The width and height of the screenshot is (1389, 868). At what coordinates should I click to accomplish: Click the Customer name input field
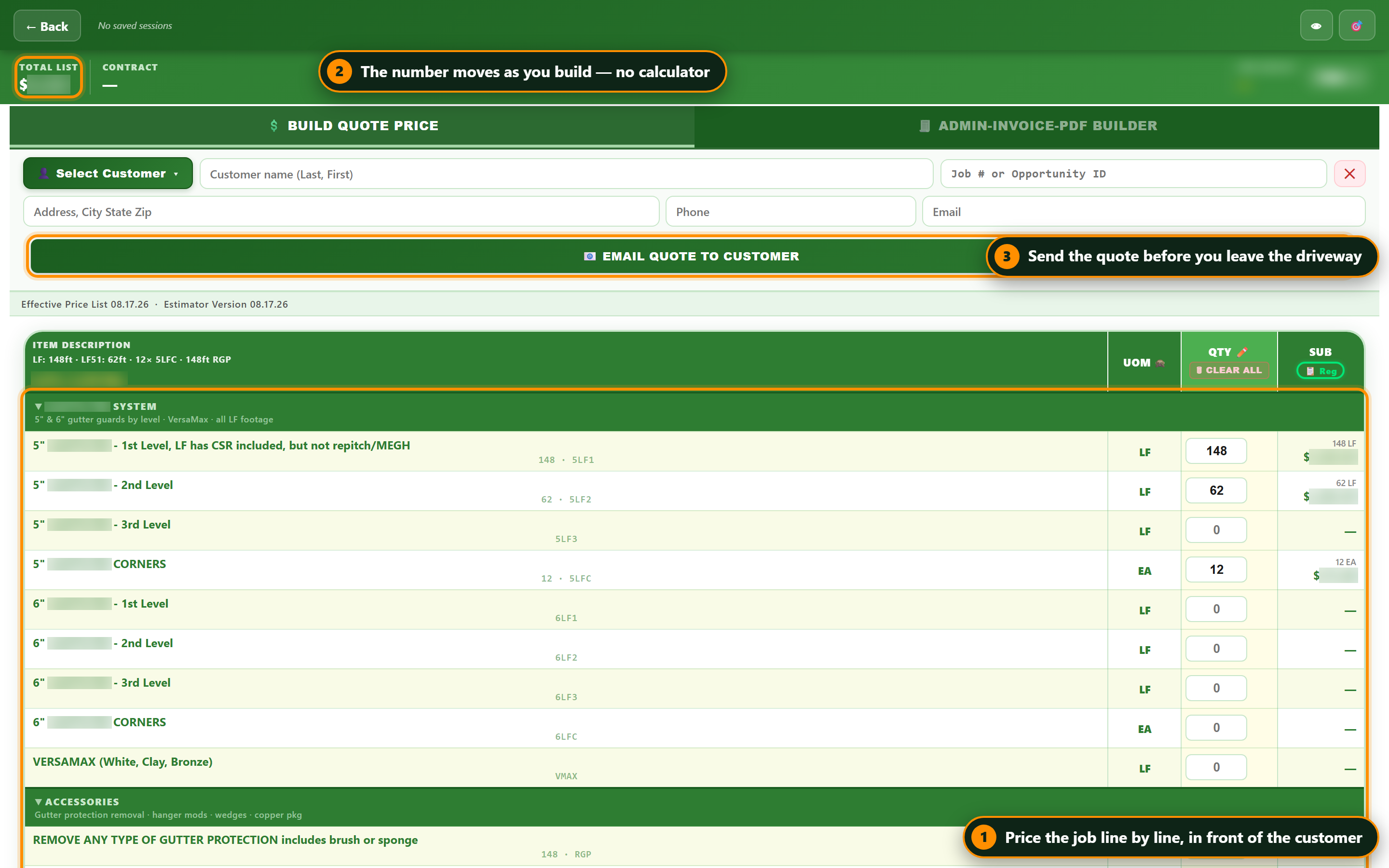(566, 174)
